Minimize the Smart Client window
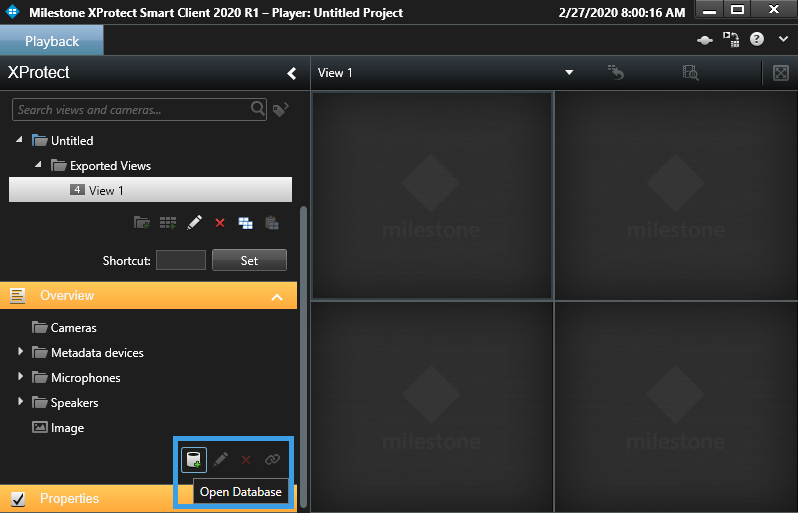798x513 pixels. tap(709, 10)
